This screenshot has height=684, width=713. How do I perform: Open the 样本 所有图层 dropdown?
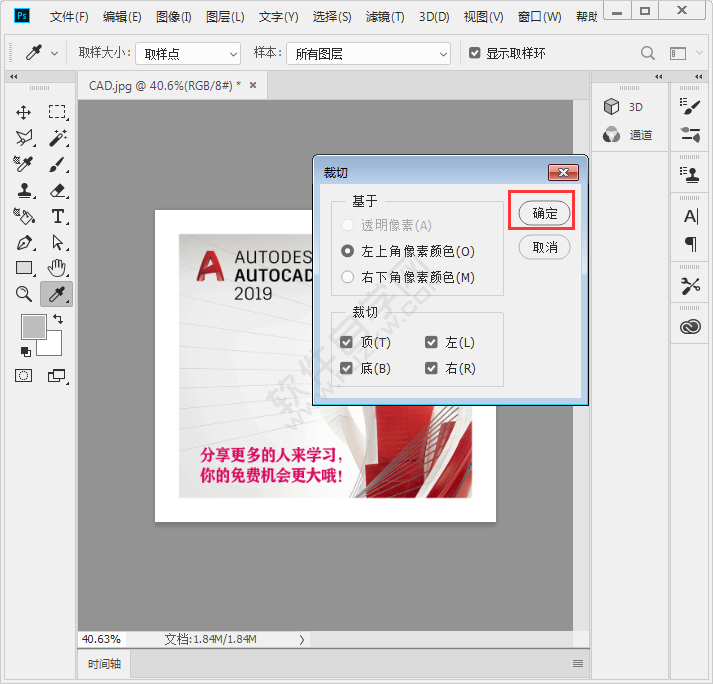(368, 54)
